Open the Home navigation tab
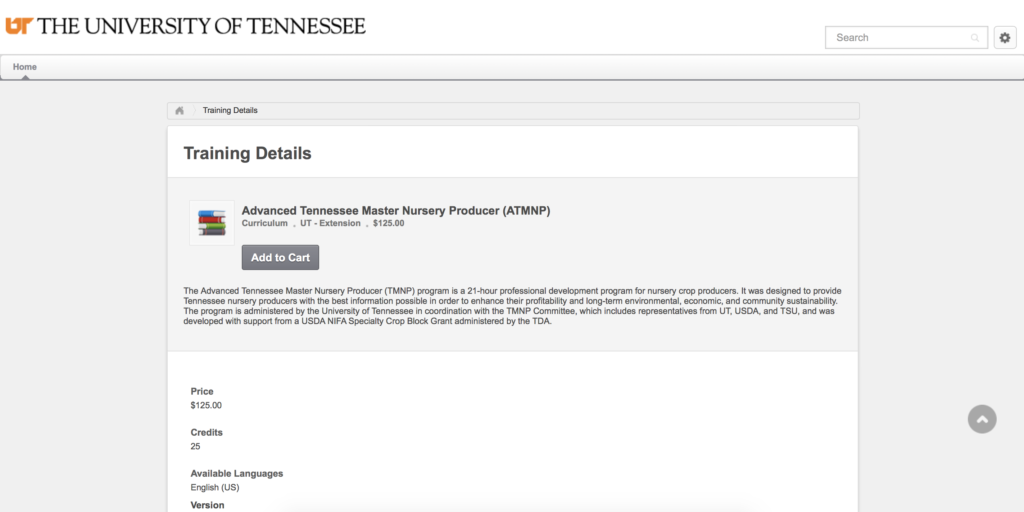The height and width of the screenshot is (512, 1024). 25,67
